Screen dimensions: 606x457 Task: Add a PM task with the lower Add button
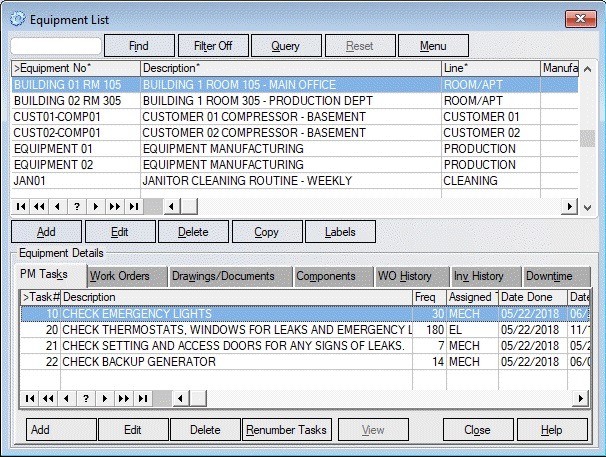tap(61, 430)
